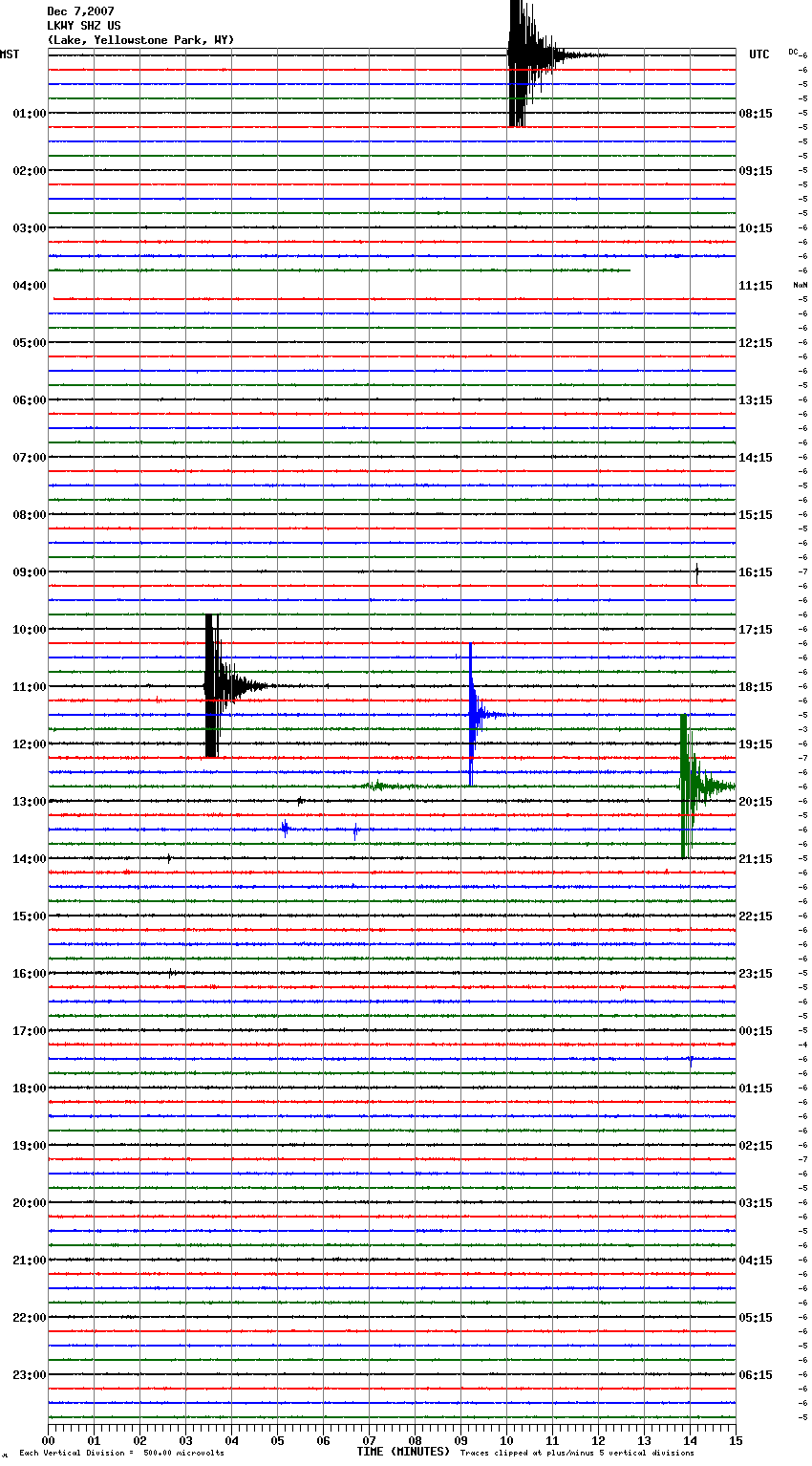Click the 06:15 UTC time label
The height and width of the screenshot is (1466, 812).
(x=756, y=1375)
